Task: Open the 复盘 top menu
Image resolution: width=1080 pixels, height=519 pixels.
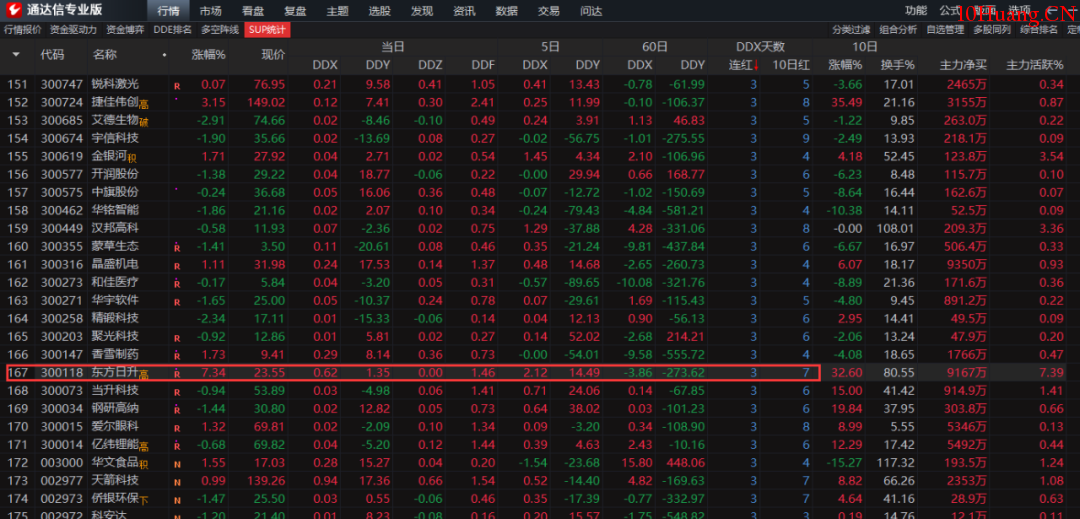Action: (295, 11)
